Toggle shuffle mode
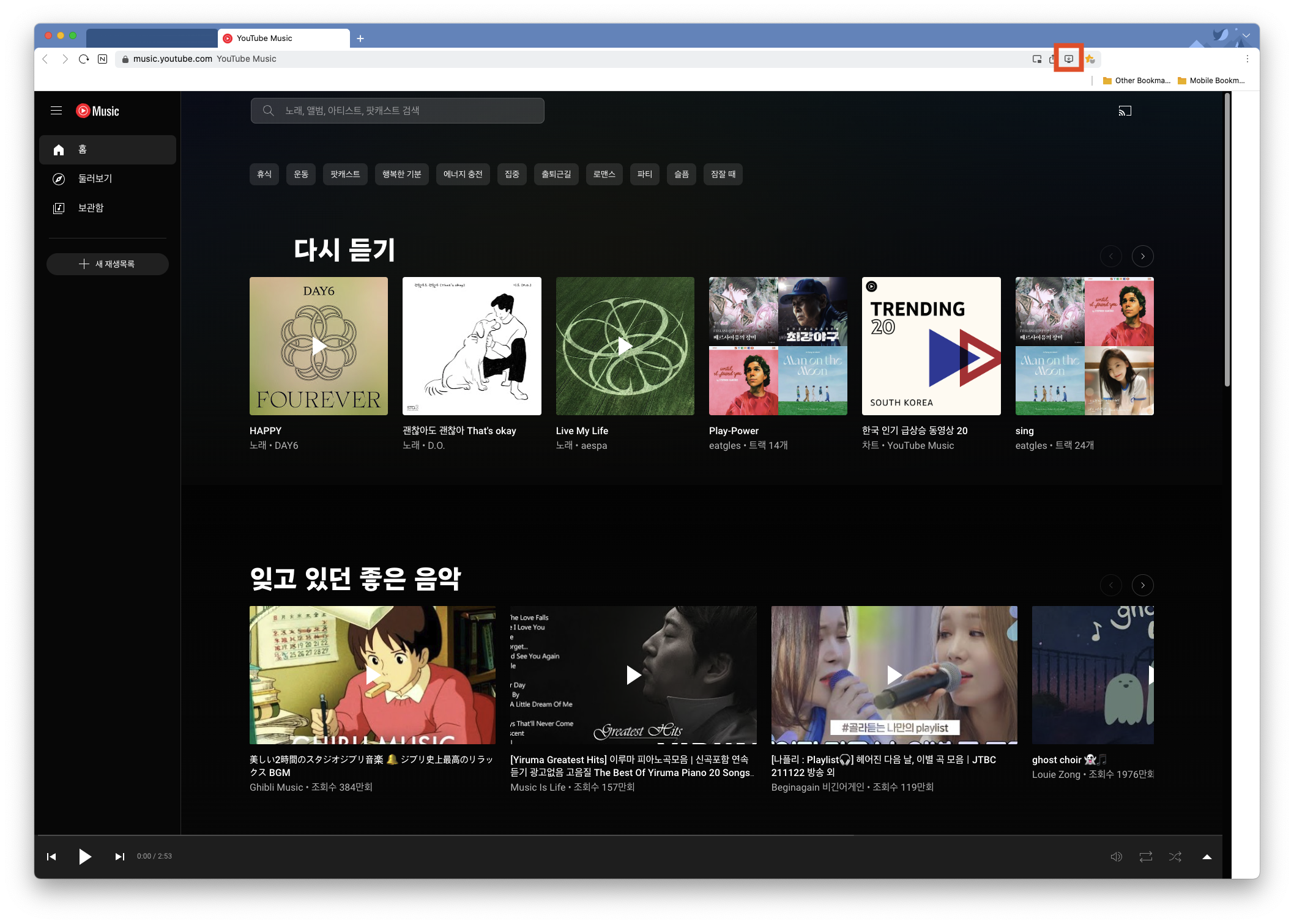1294x924 pixels. point(1175,857)
